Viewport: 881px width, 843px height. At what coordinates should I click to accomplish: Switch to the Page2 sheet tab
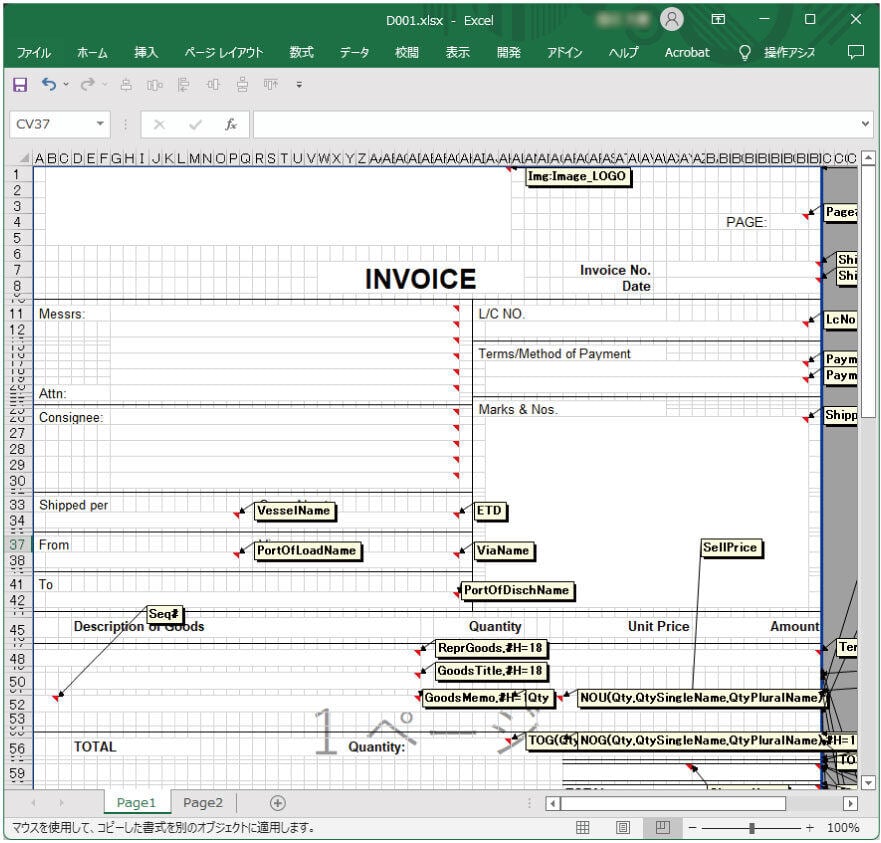tap(203, 803)
